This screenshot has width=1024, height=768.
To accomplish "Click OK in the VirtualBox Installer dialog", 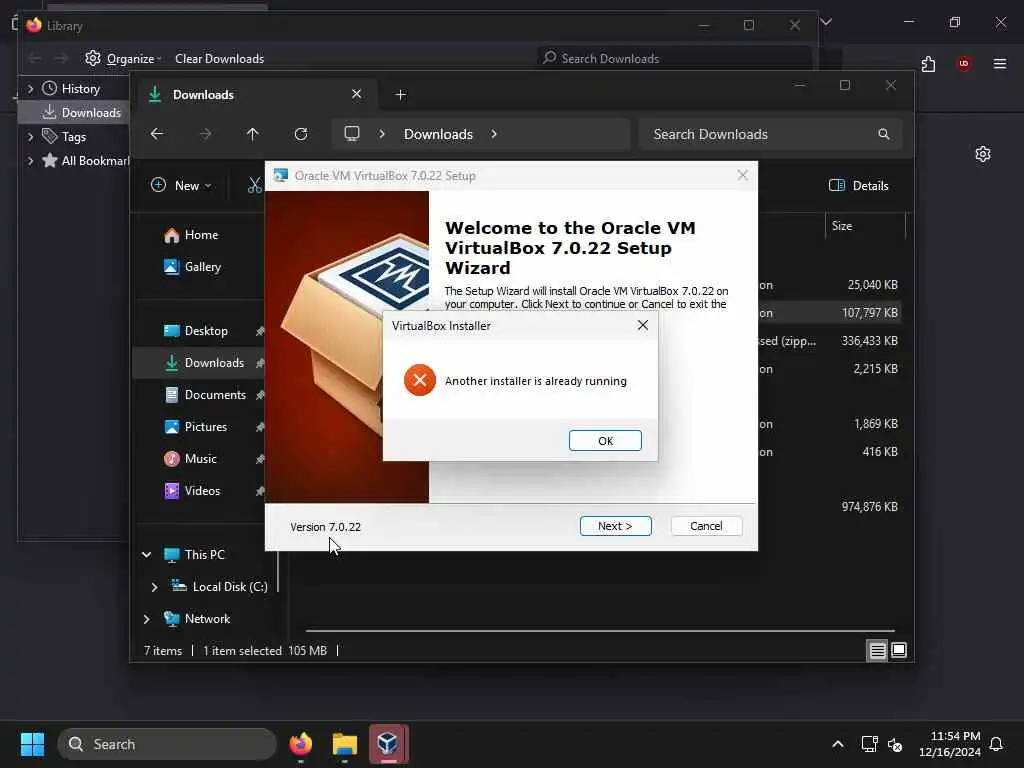I will (605, 441).
